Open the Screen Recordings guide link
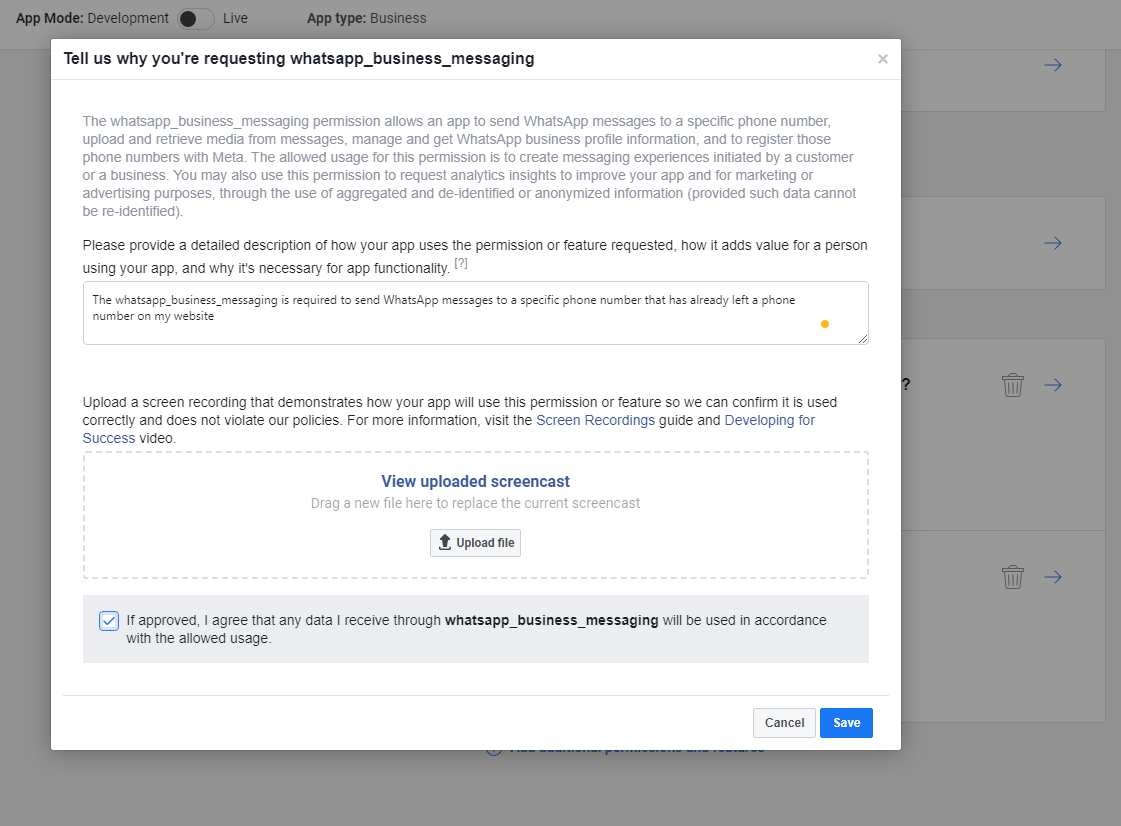This screenshot has width=1121, height=826. (596, 420)
